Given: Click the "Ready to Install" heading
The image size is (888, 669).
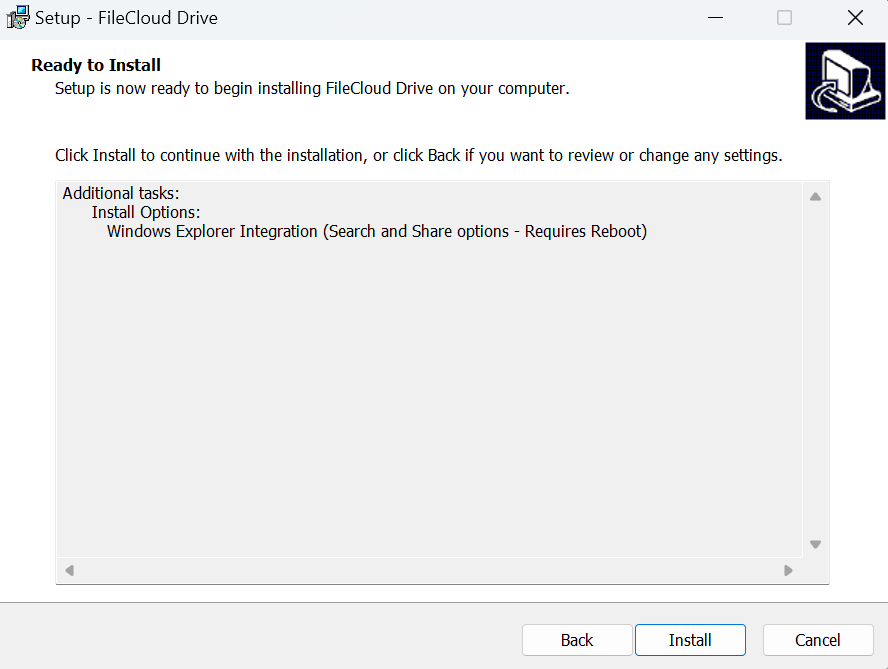Looking at the screenshot, I should [x=96, y=66].
